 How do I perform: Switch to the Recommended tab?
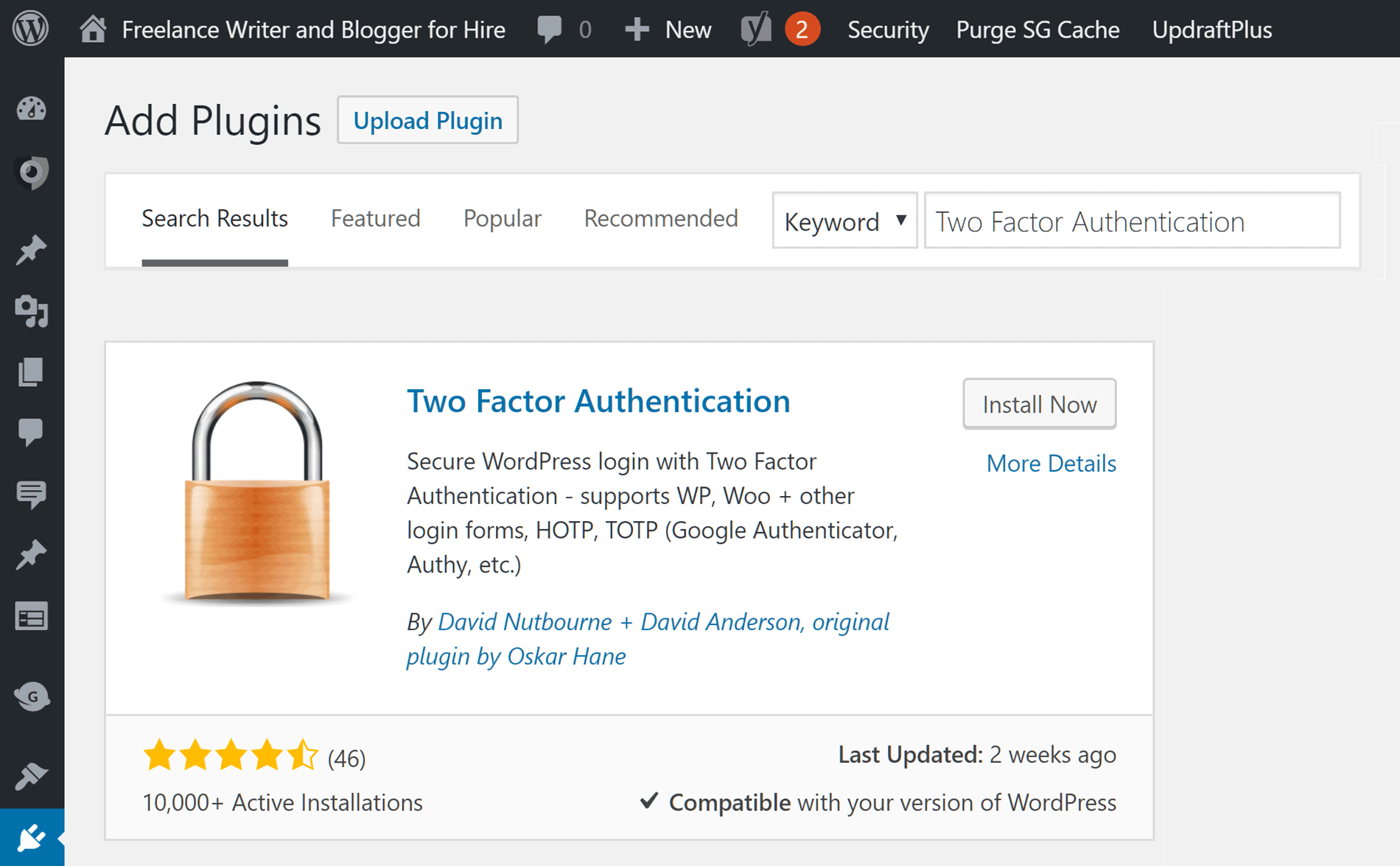click(x=660, y=218)
